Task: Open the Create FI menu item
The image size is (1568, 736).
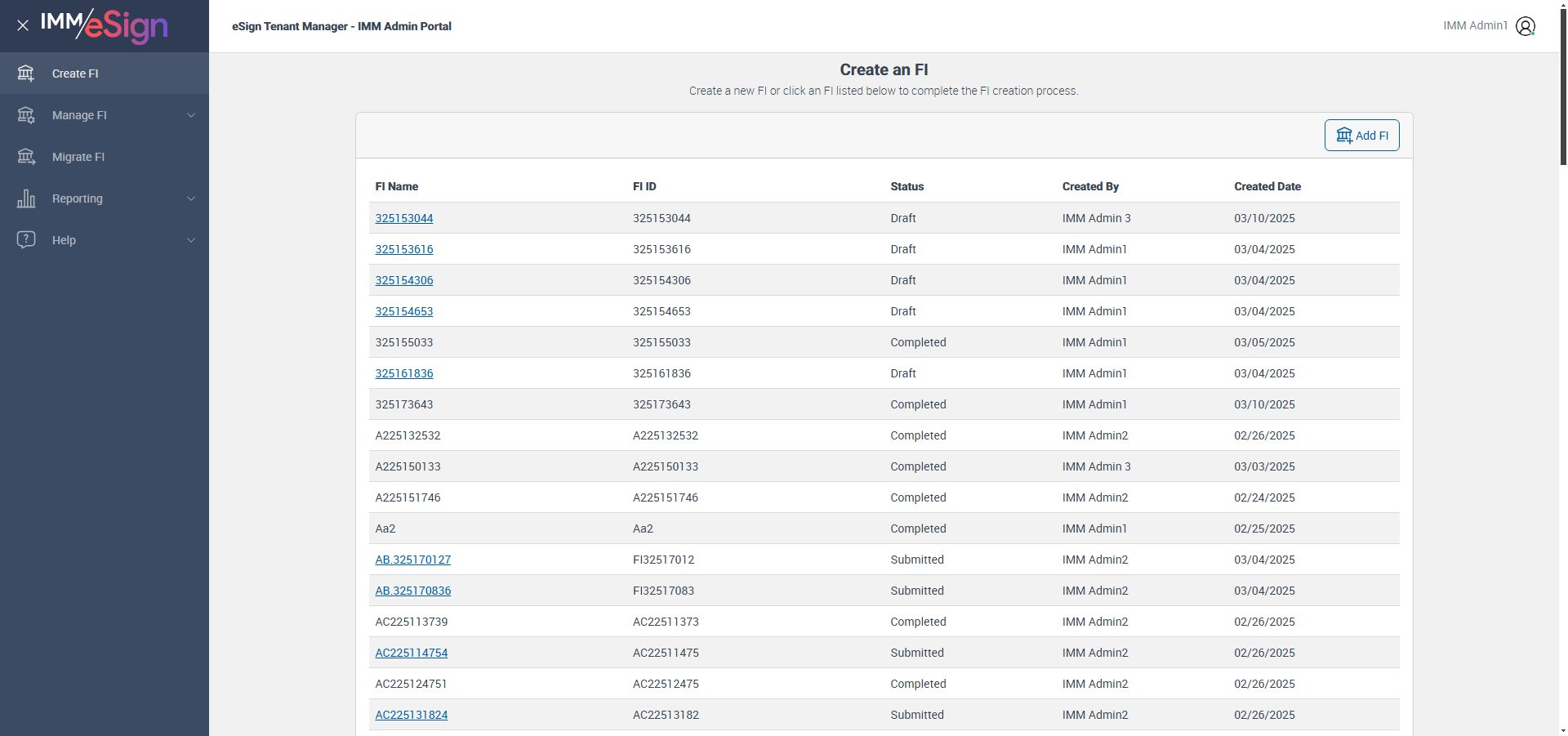Action: pyautogui.click(x=105, y=74)
